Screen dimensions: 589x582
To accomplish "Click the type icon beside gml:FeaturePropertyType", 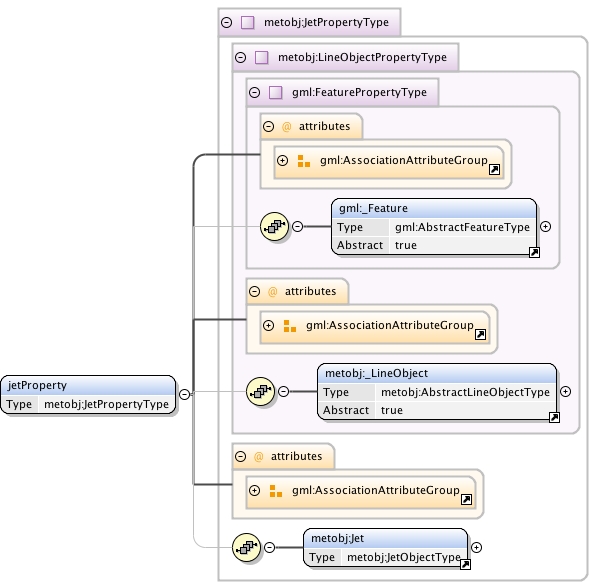I will tap(275, 92).
